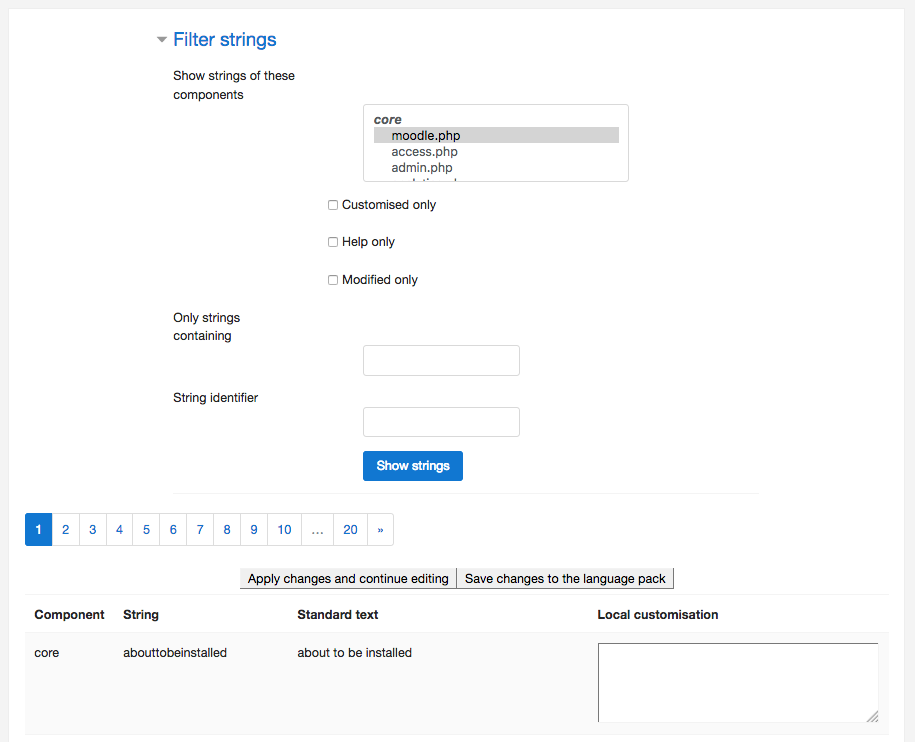The image size is (915, 742).
Task: Go to page 2 of results
Action: pyautogui.click(x=65, y=530)
